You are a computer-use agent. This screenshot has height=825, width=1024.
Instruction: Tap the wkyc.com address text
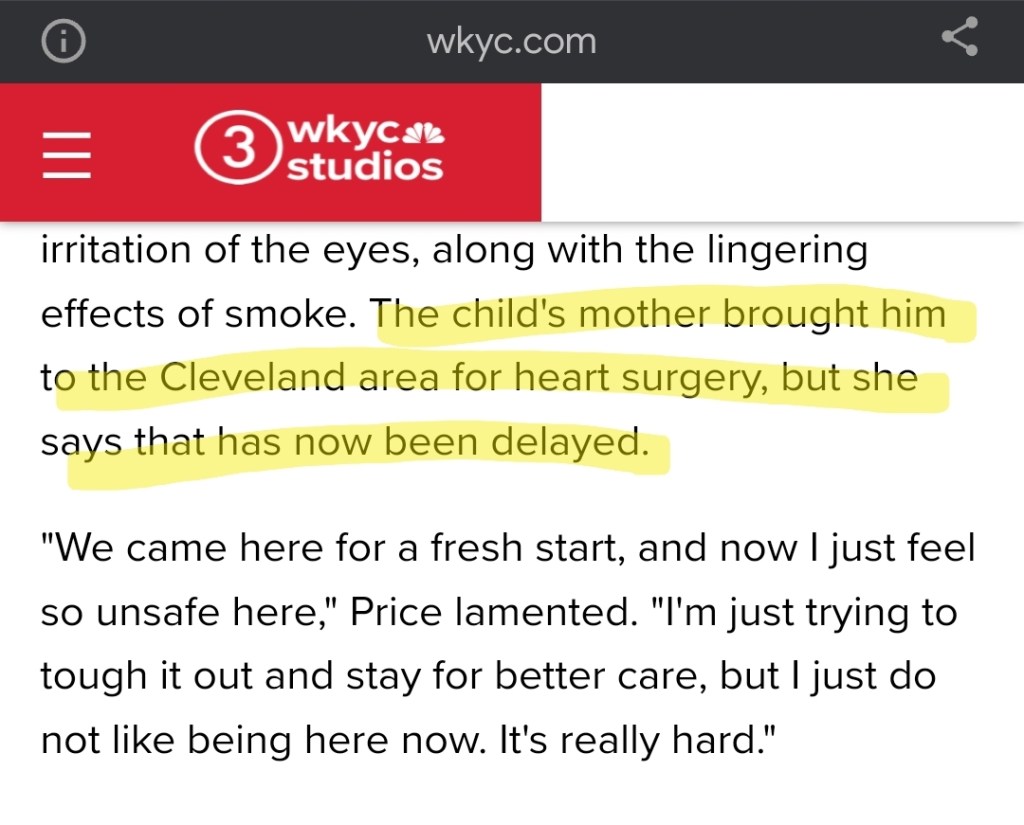click(511, 41)
